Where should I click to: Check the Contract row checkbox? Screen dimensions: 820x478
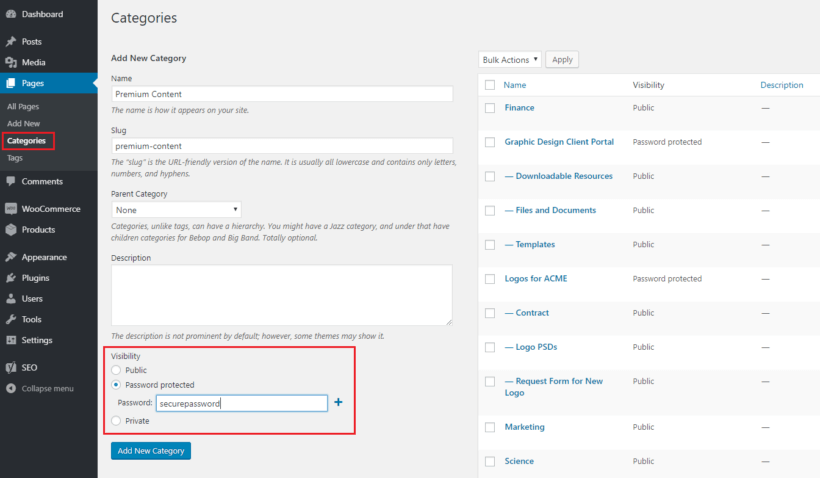[490, 313]
